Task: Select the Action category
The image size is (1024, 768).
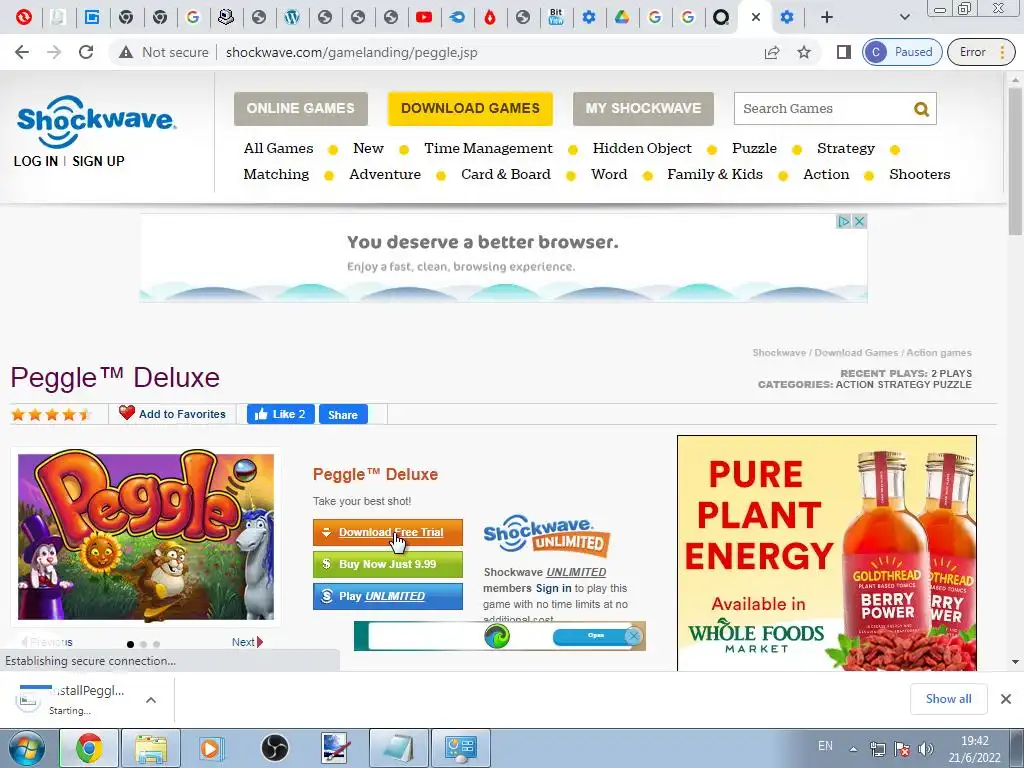Action: point(826,174)
